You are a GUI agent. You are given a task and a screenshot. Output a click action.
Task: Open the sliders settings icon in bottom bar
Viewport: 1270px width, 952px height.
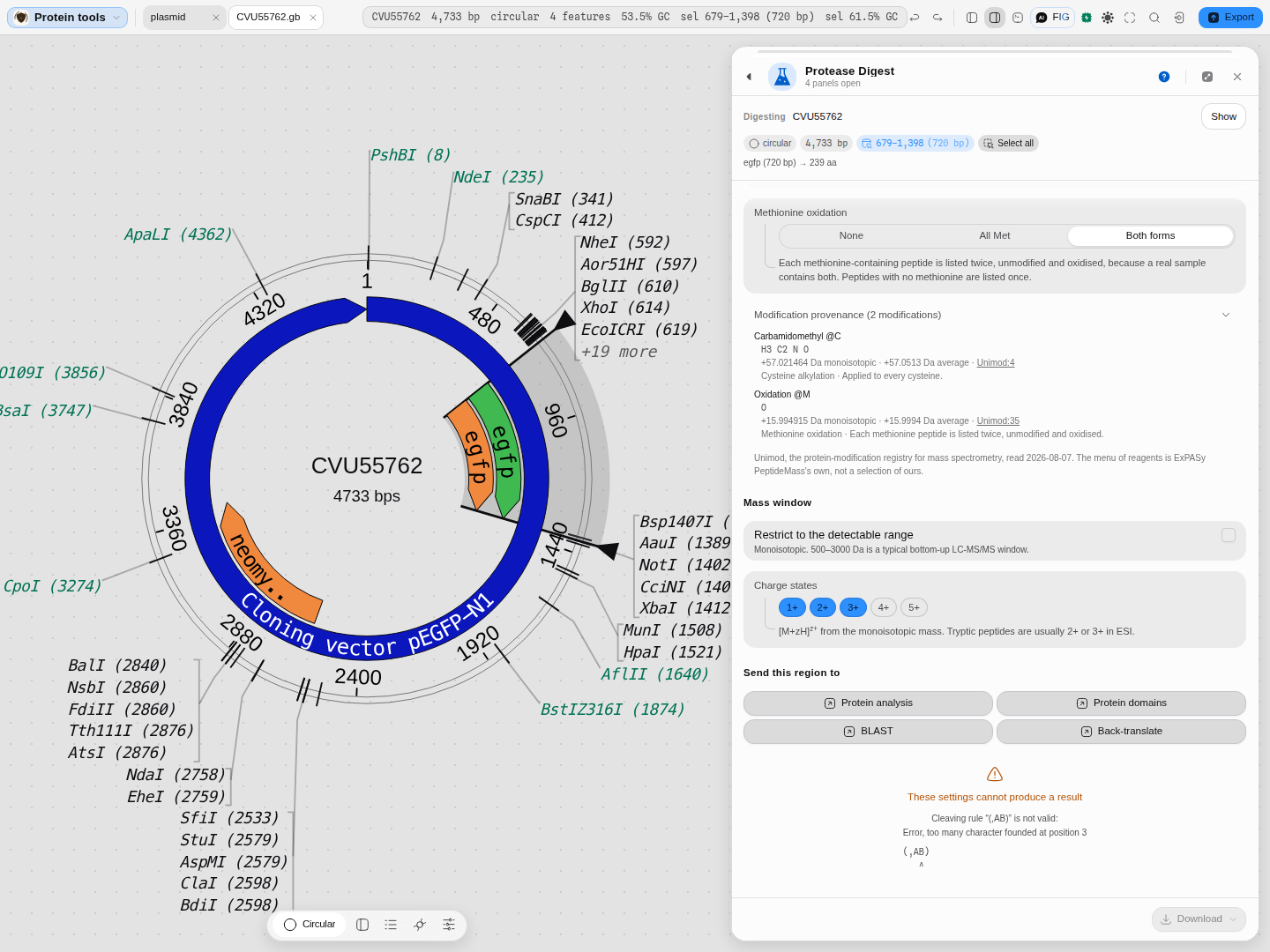pos(449,925)
